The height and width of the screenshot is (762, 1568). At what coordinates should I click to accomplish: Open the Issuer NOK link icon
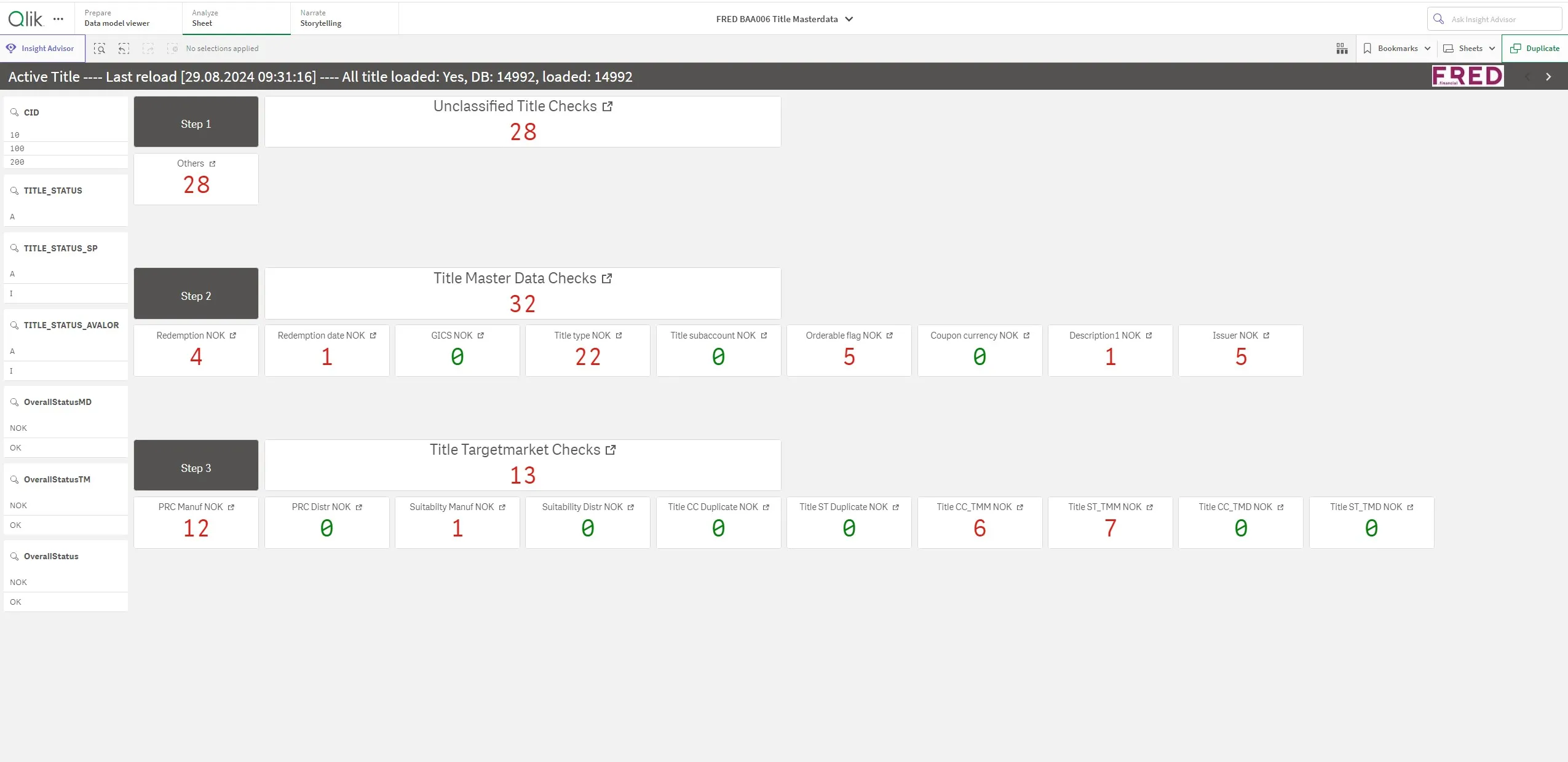1267,336
